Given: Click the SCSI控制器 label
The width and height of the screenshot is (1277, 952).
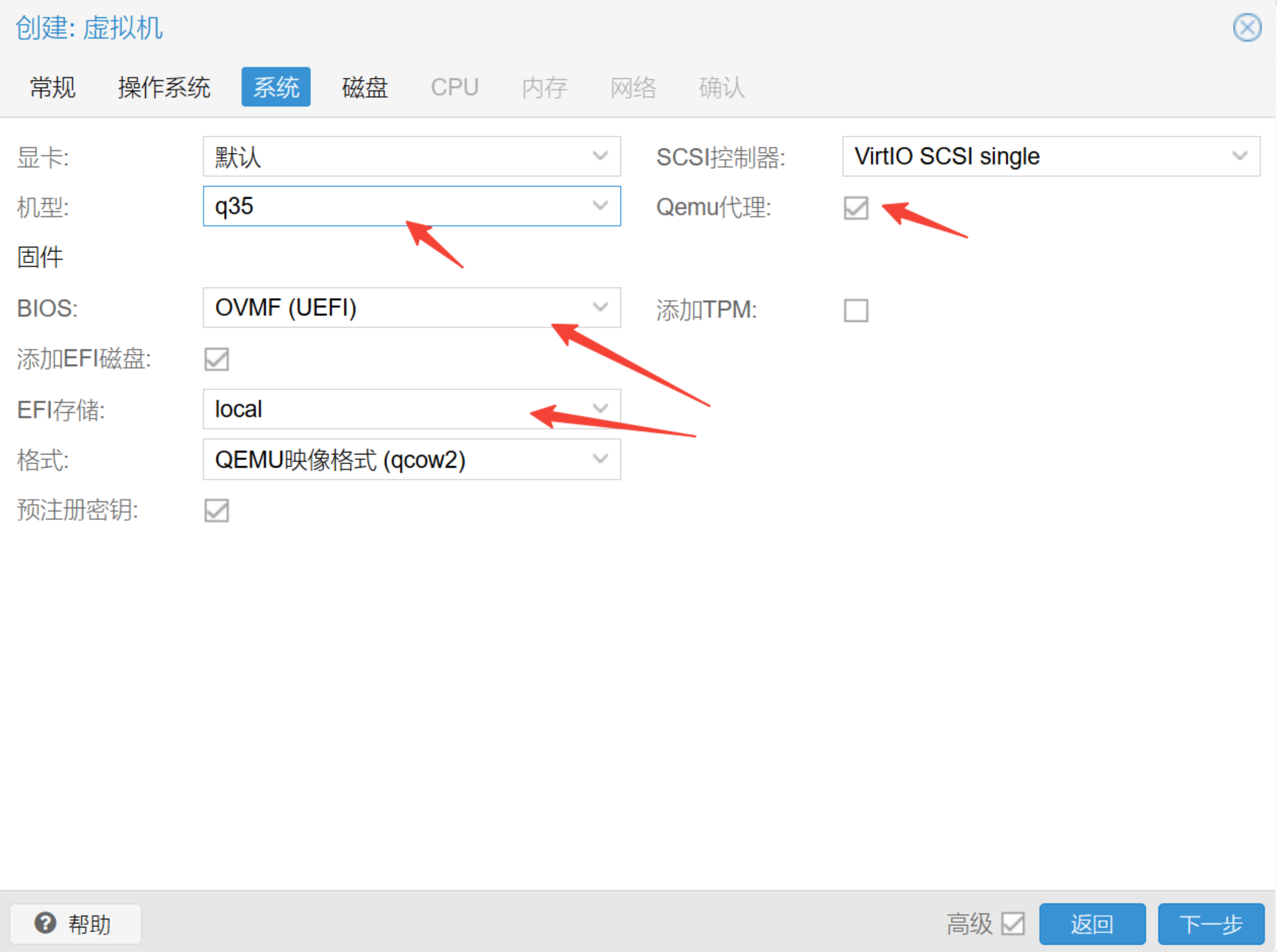Looking at the screenshot, I should 721,157.
